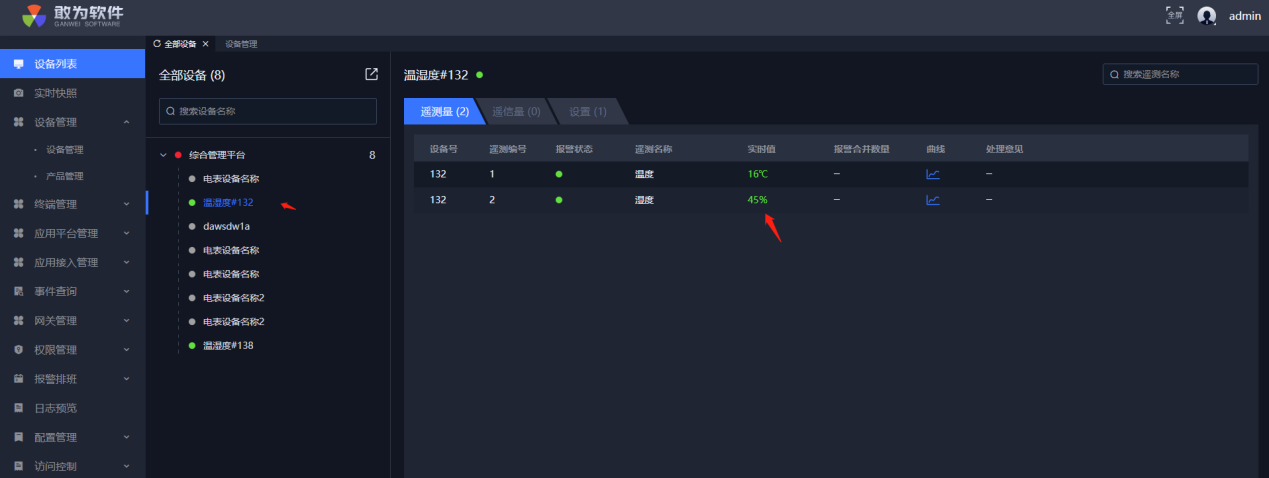Expand the 应用平台管理 sidebar group
1269x478 pixels.
[x=126, y=233]
